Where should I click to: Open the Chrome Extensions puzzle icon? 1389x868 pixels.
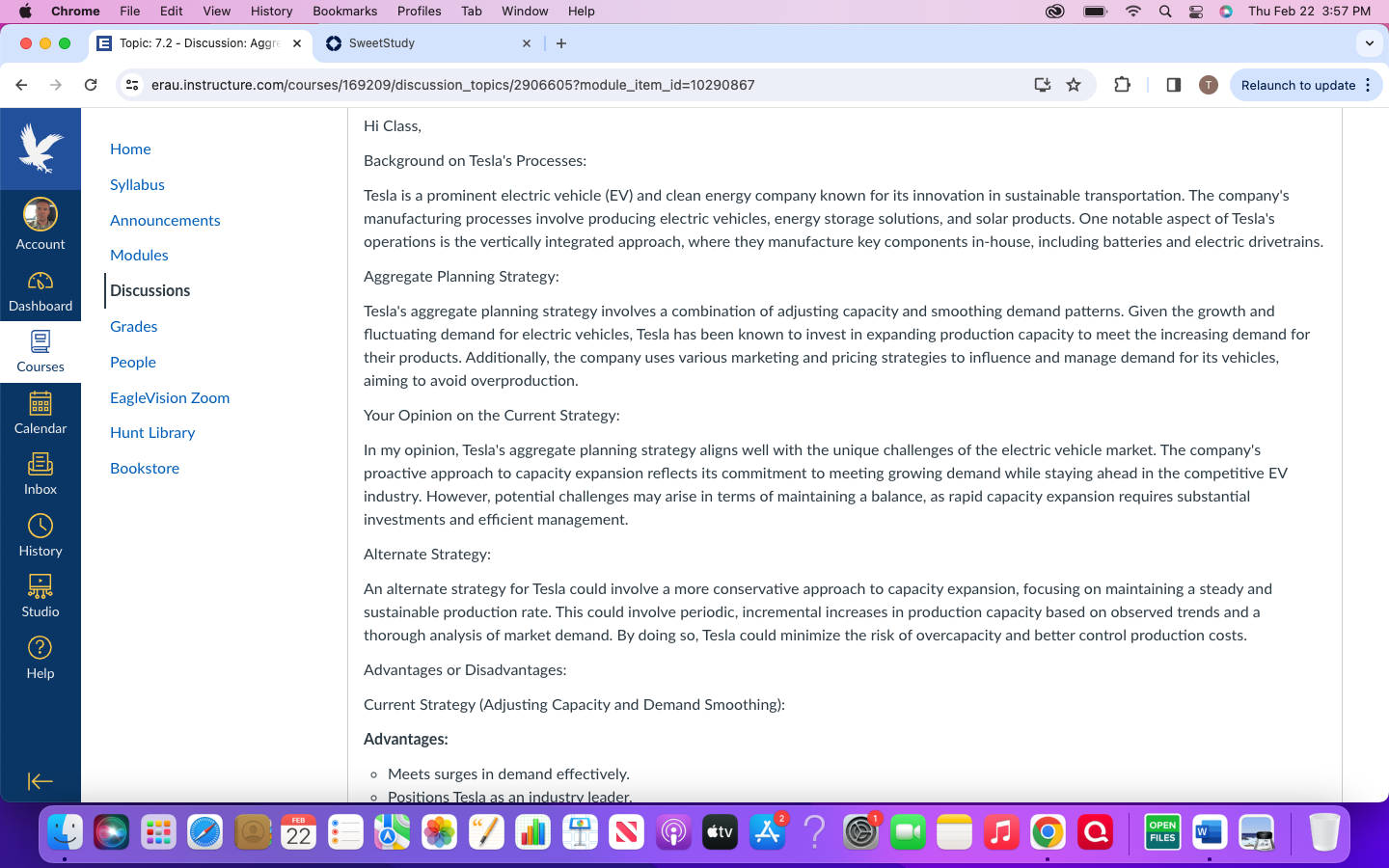pyautogui.click(x=1122, y=85)
